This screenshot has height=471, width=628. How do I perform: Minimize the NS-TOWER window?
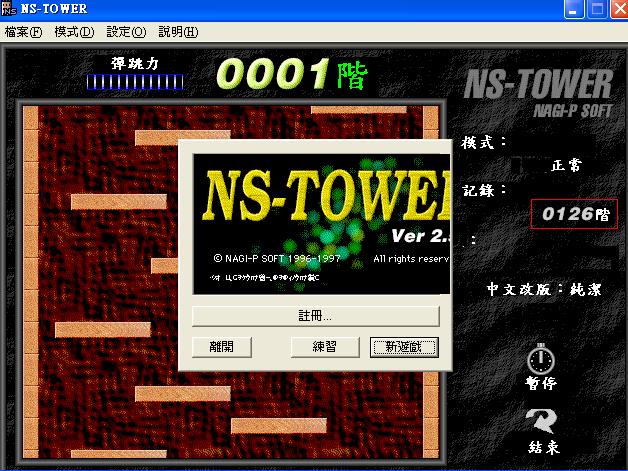574,9
